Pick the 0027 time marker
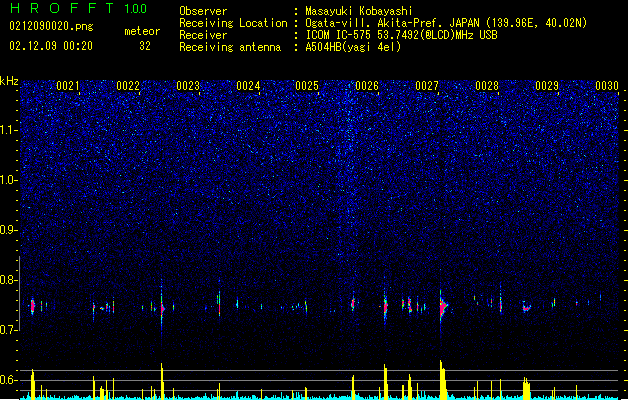Viewport: 629px width, 400px height. (x=427, y=86)
